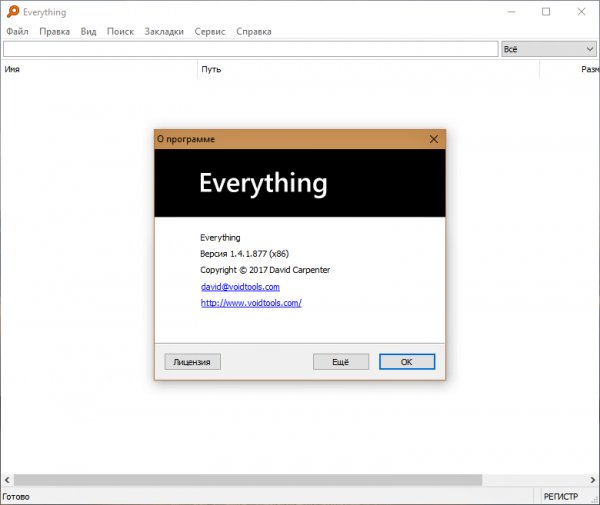Viewport: 600px width, 505px height.
Task: Open the Поиск menu
Action: [x=120, y=31]
